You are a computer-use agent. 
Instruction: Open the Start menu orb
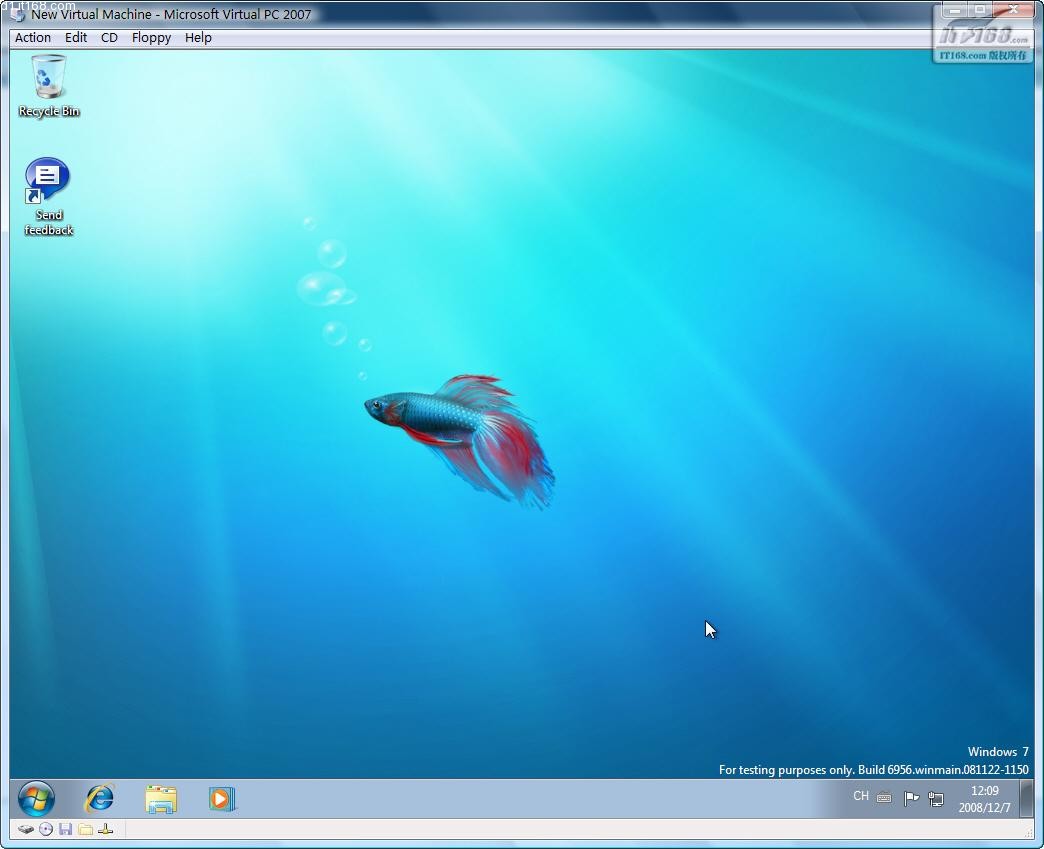[x=36, y=798]
